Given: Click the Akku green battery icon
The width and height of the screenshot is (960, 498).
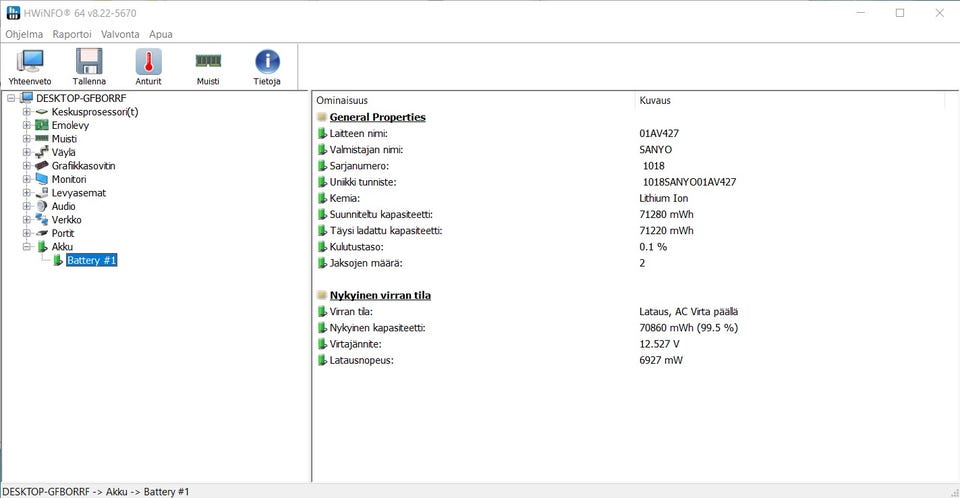Looking at the screenshot, I should tap(42, 246).
